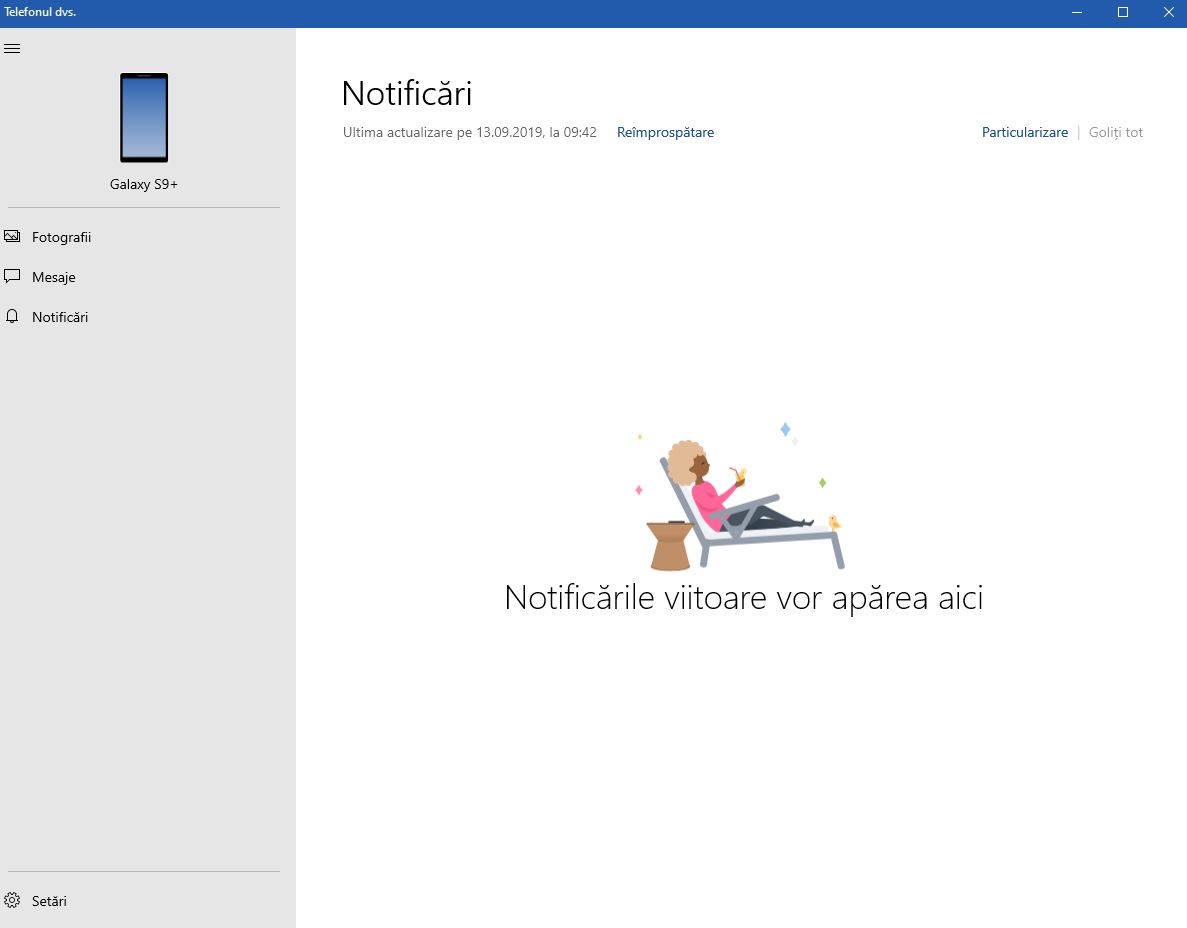The height and width of the screenshot is (928, 1187).
Task: Select Notificări in the sidebar
Action: tap(60, 317)
